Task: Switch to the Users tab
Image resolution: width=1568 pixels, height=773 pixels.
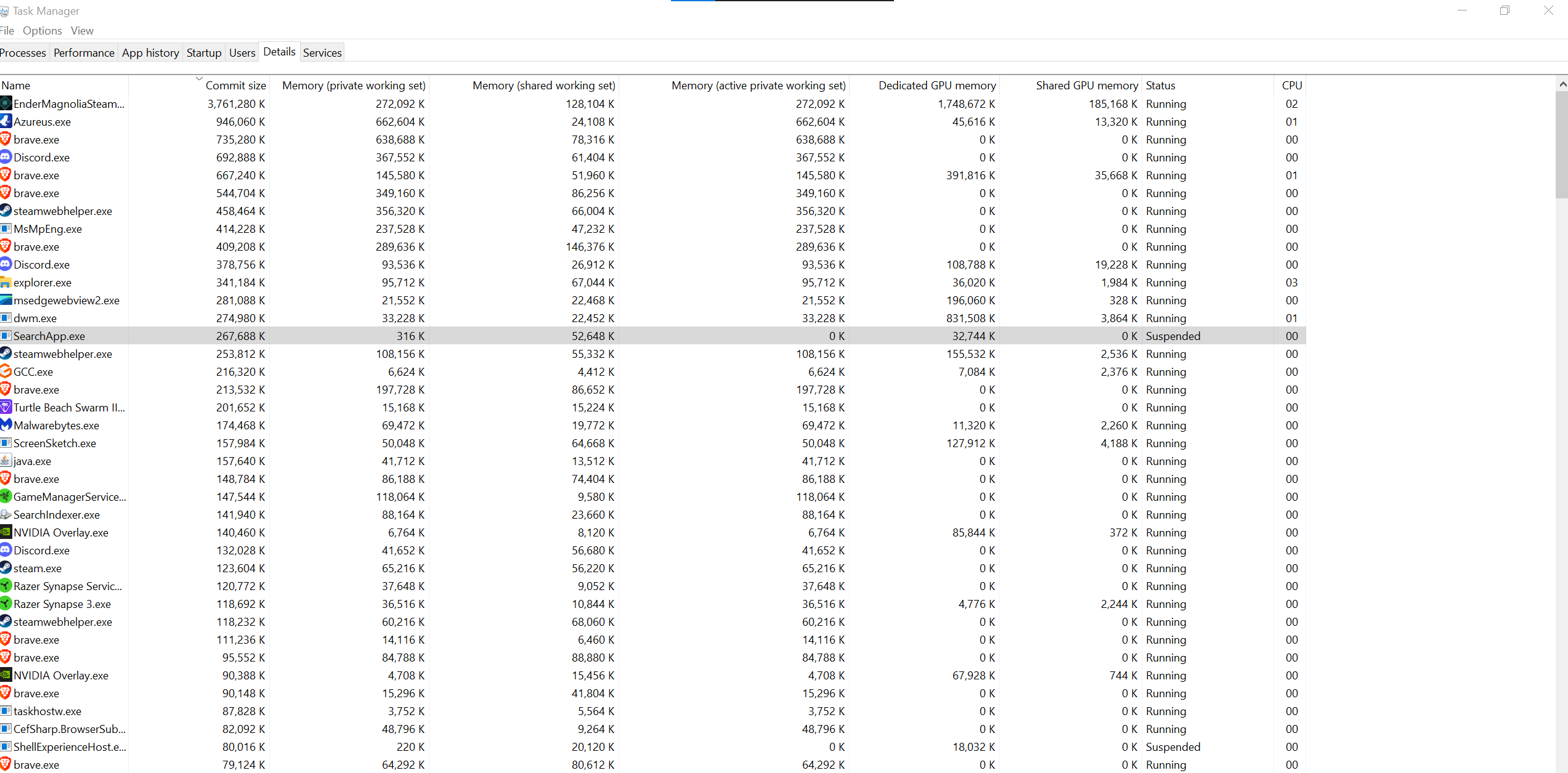Action: click(x=242, y=52)
